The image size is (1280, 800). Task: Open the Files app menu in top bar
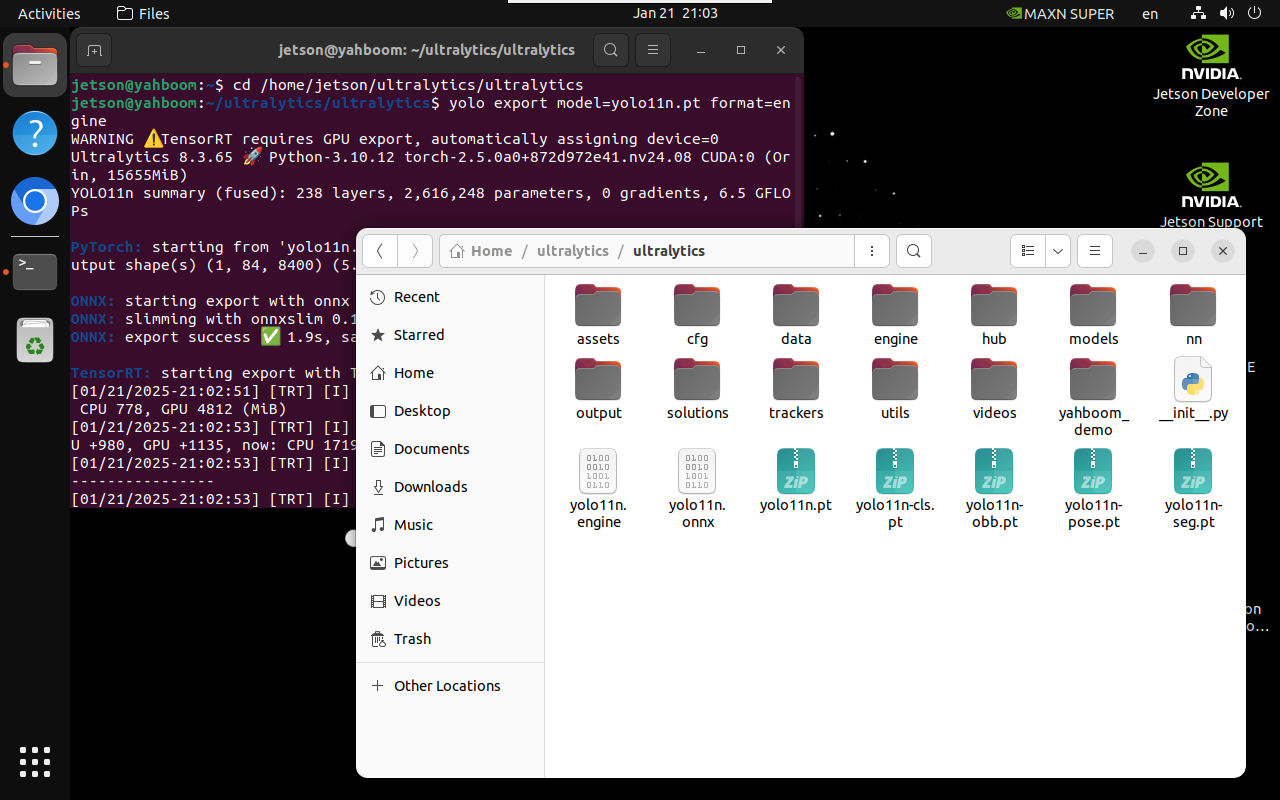pos(143,13)
